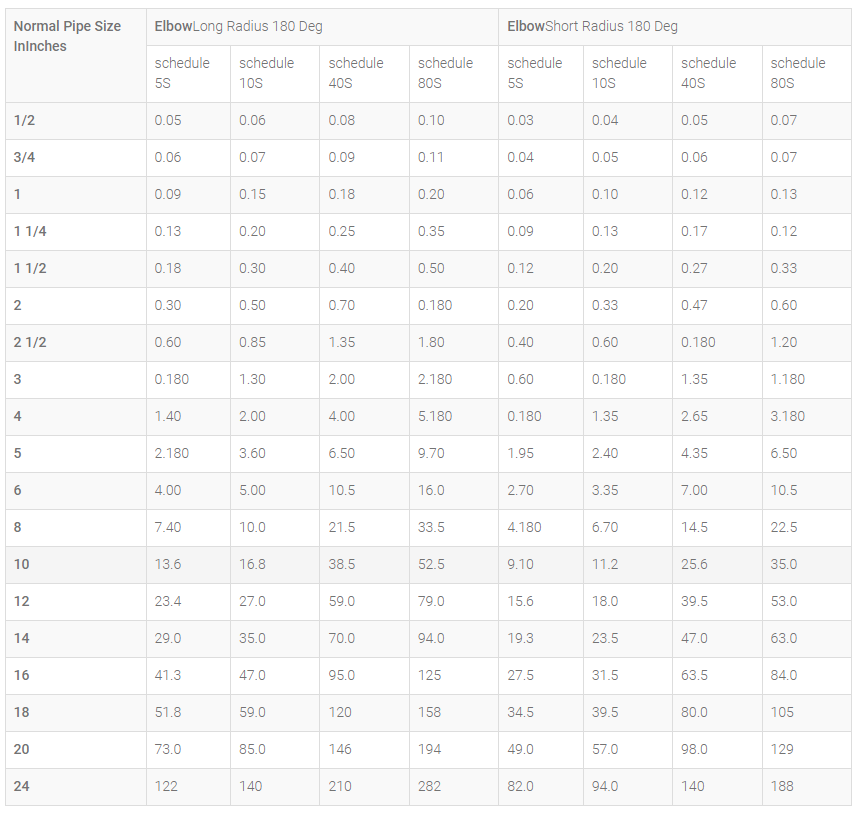
Task: Click the 1 1/4 pipe size row label
Action: click(x=30, y=231)
